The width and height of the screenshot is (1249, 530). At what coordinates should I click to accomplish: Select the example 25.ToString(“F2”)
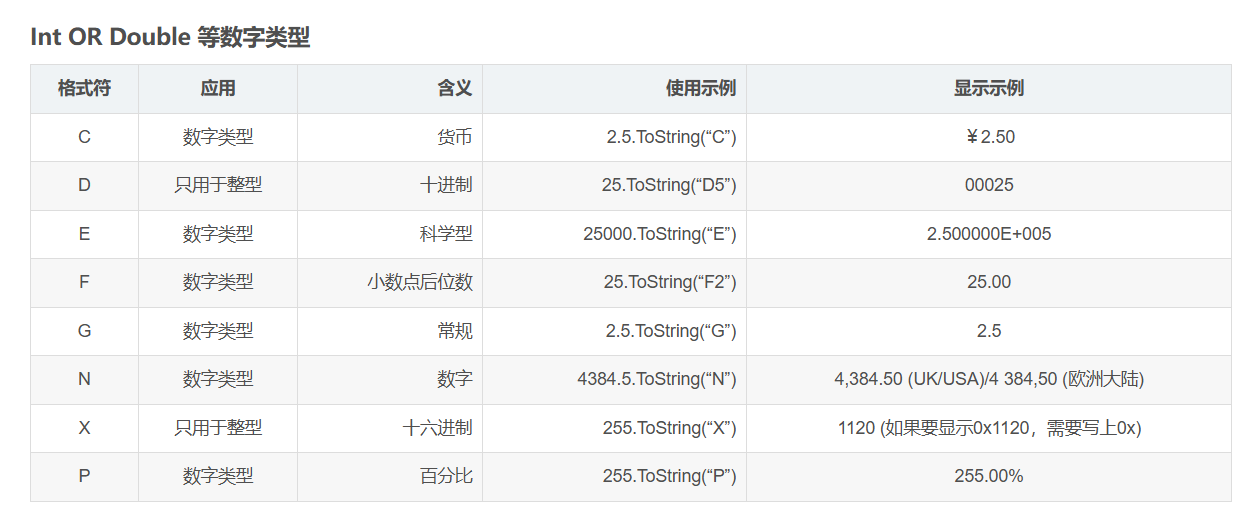[670, 282]
